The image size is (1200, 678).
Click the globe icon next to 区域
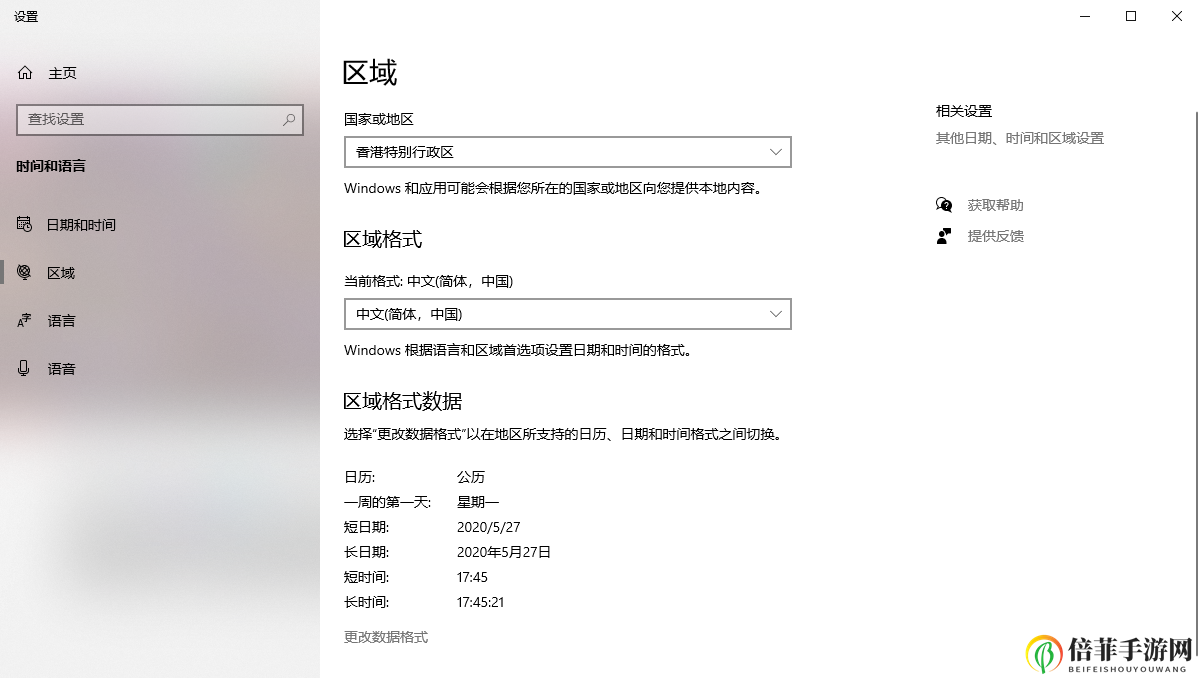coord(24,272)
